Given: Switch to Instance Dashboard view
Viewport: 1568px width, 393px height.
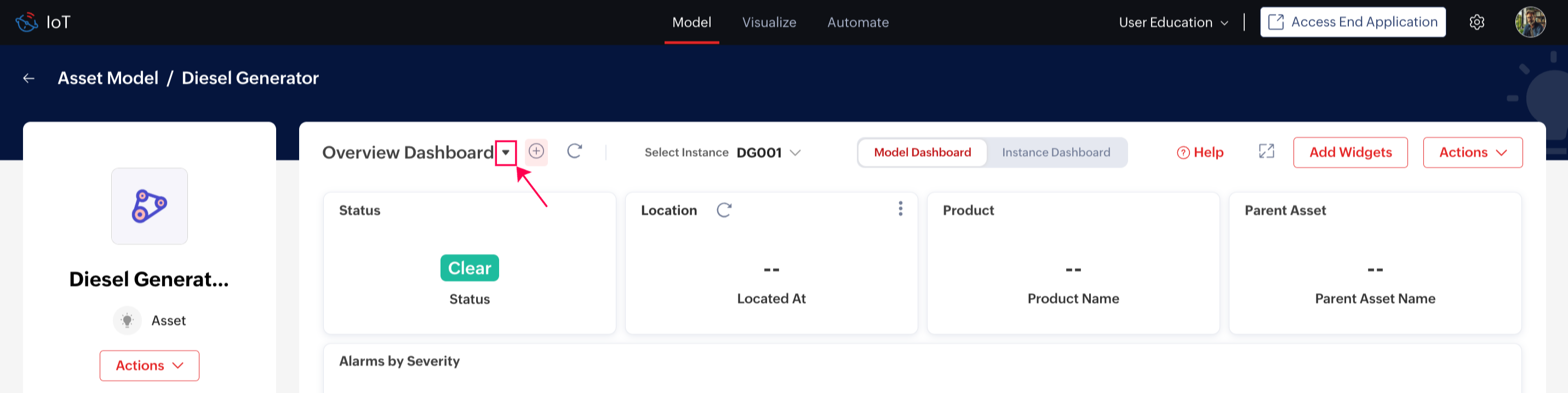Looking at the screenshot, I should click(1056, 152).
